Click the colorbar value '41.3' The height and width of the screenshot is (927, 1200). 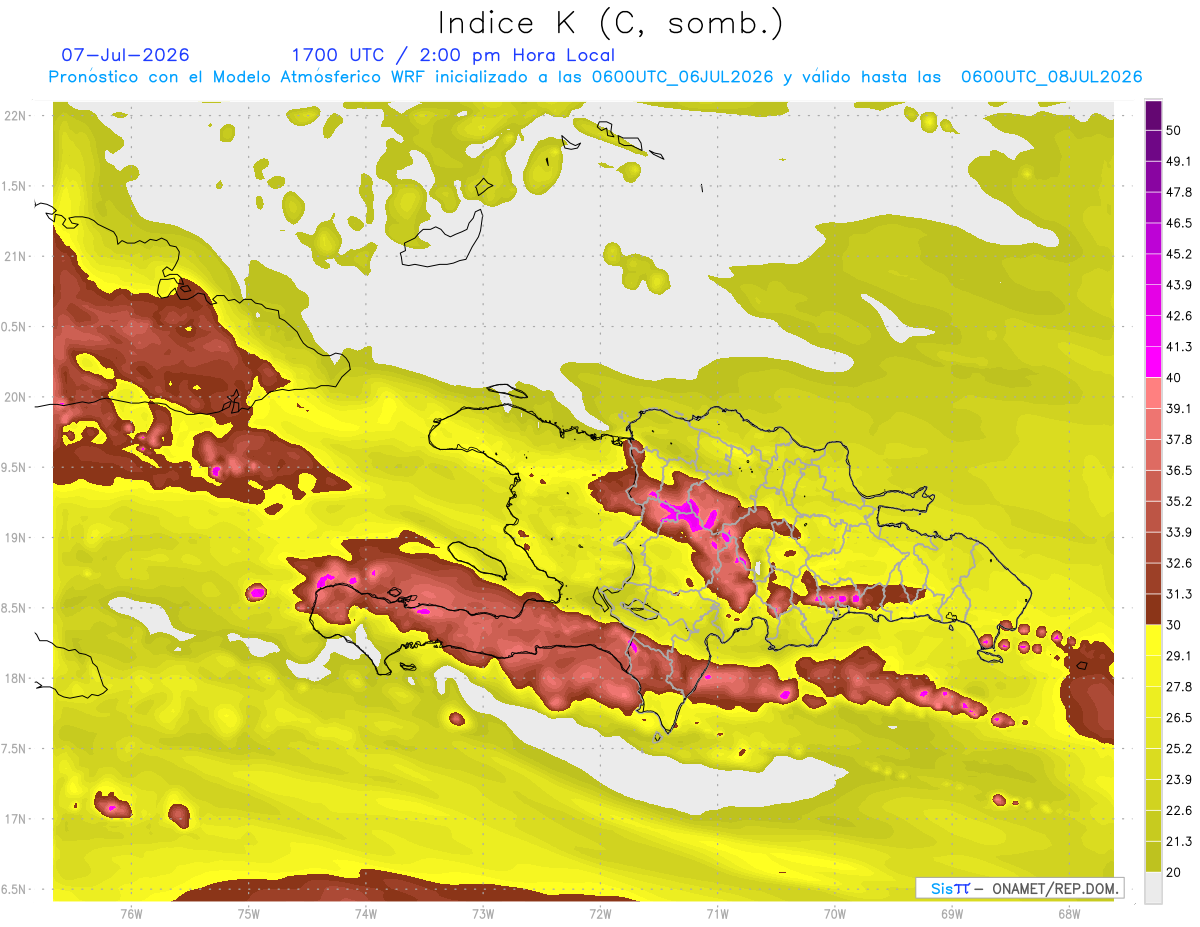tap(1178, 347)
